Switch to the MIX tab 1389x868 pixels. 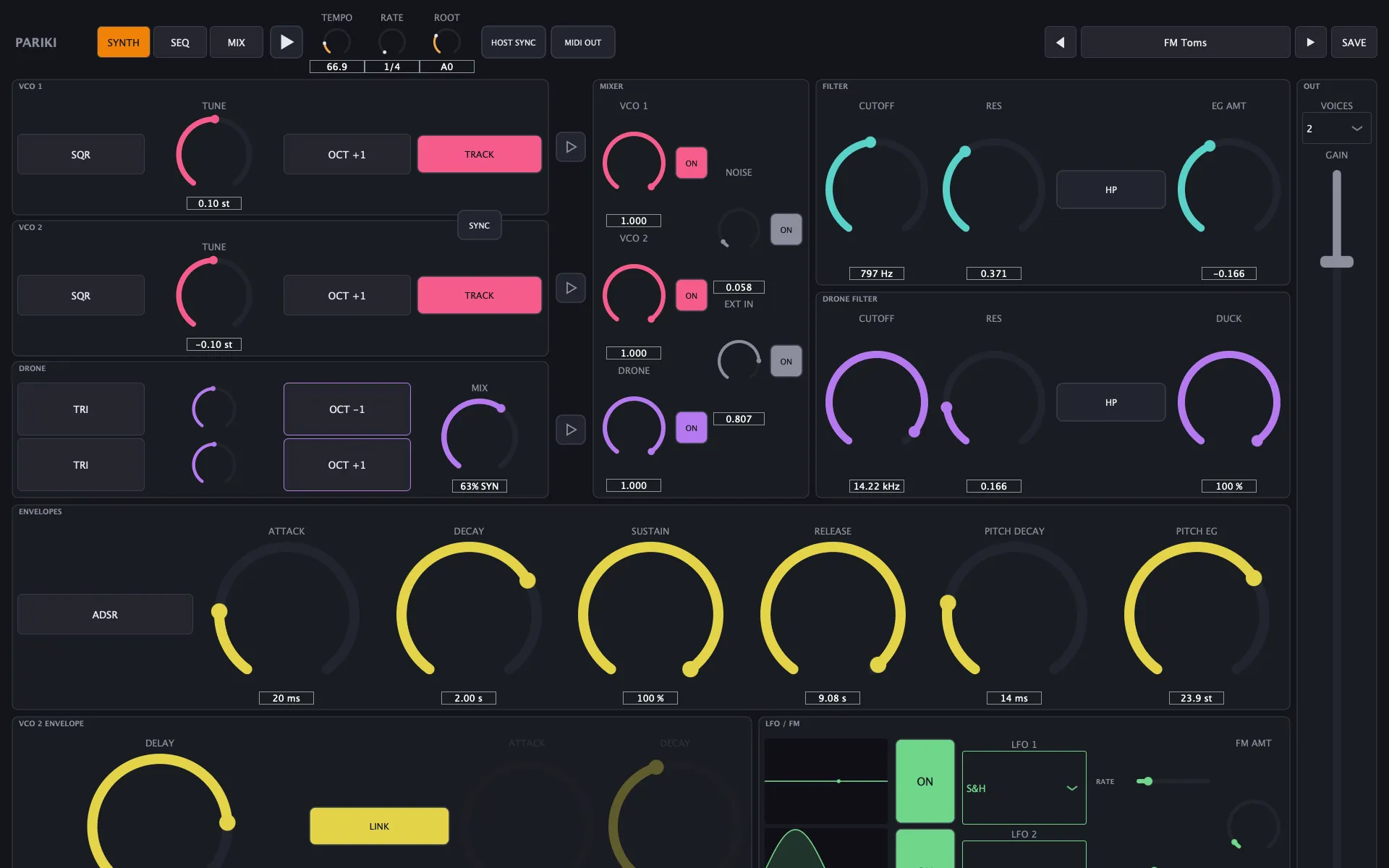(236, 42)
